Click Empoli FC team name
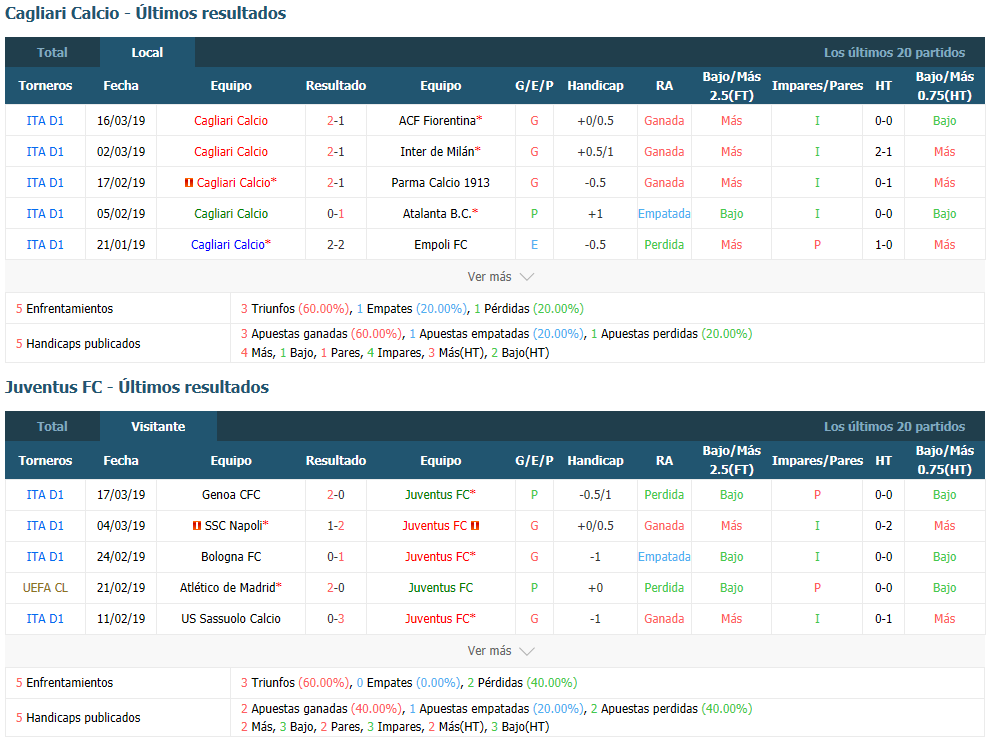Image resolution: width=992 pixels, height=745 pixels. click(x=440, y=244)
